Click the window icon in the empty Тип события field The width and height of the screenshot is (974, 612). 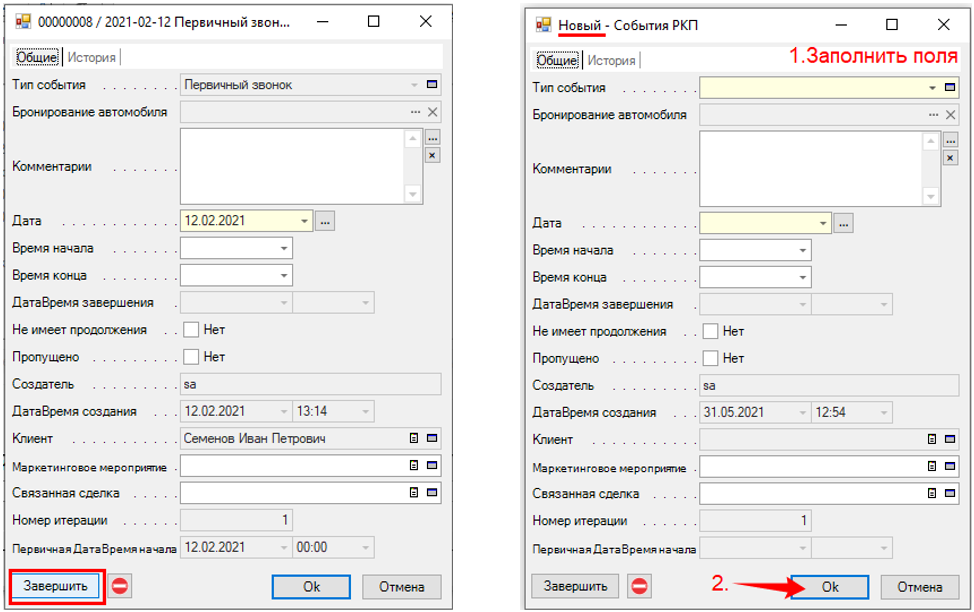pyautogui.click(x=952, y=88)
